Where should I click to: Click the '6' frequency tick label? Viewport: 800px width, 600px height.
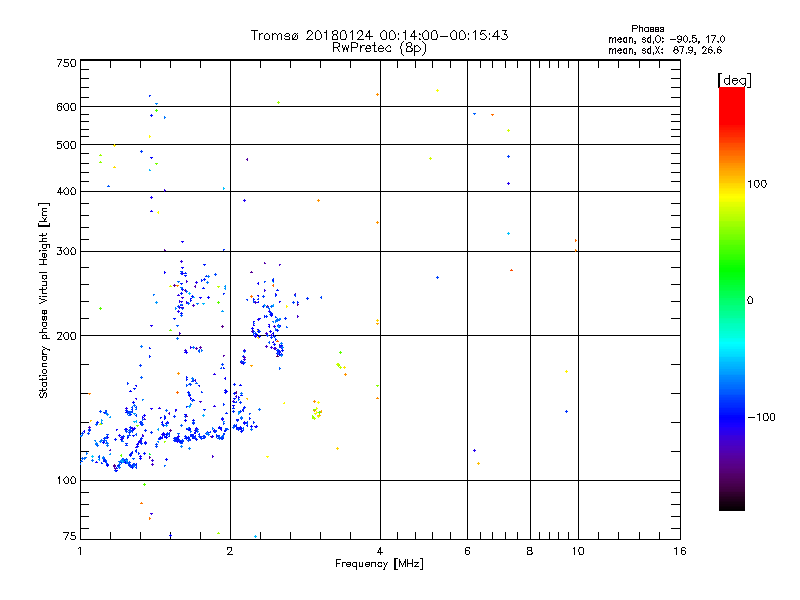467,551
